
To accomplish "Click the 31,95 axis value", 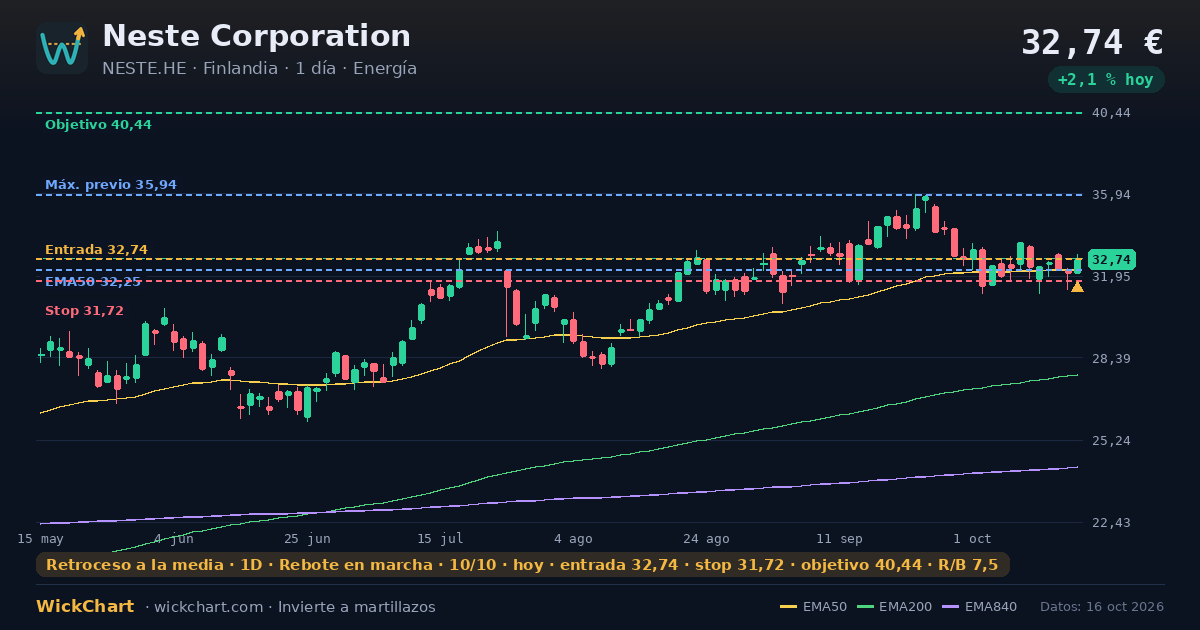I will tap(1111, 277).
